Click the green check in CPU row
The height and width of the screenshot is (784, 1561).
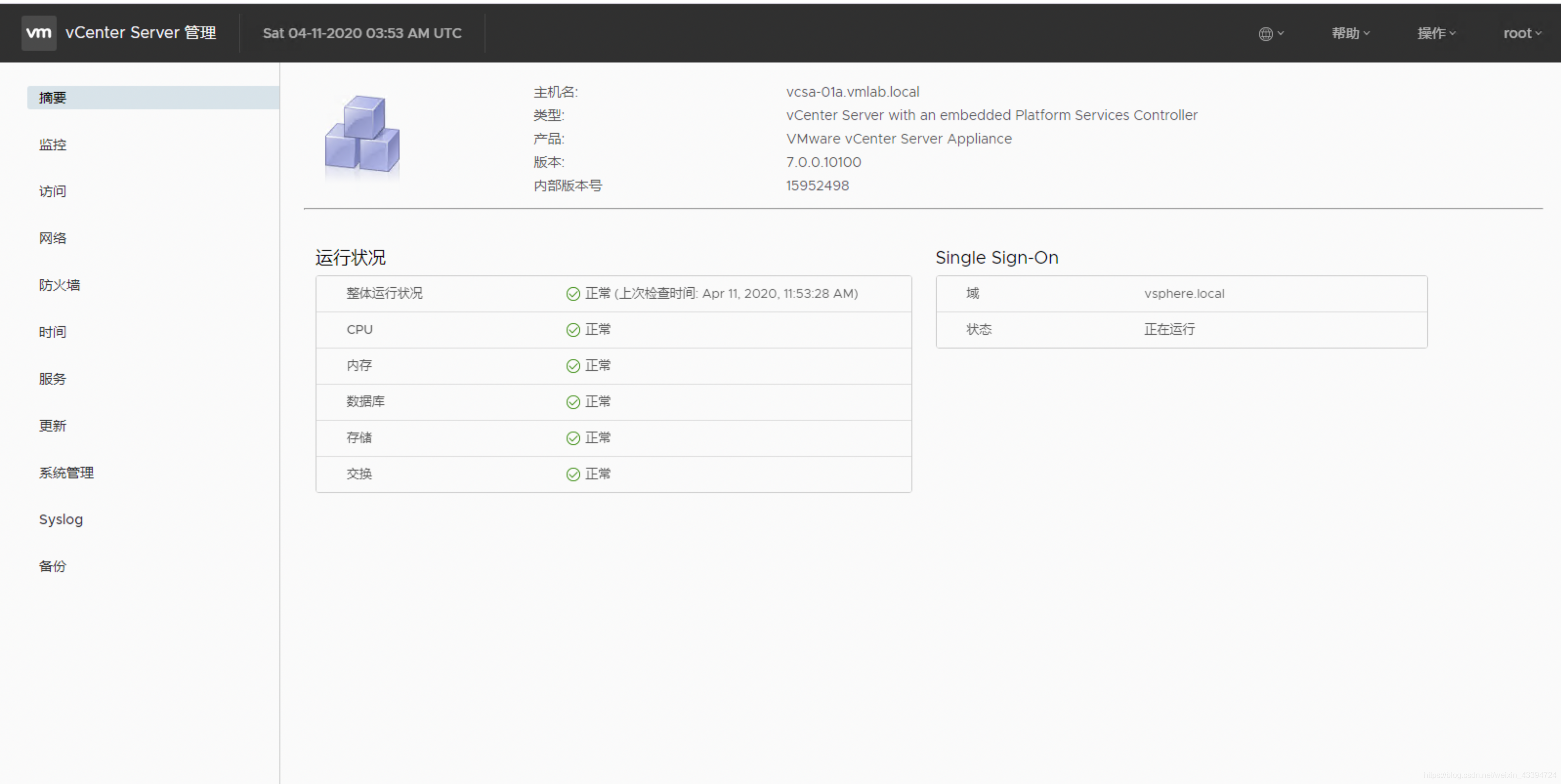tap(572, 330)
